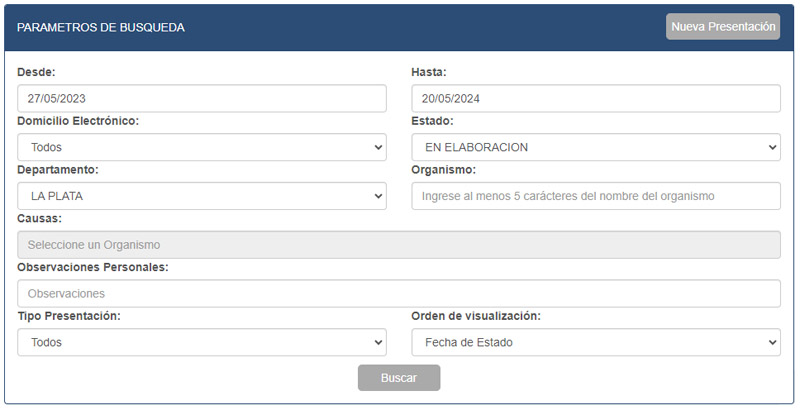Expand the Tipo Presentación dropdown
Viewport: 800px width, 410px height.
202,342
